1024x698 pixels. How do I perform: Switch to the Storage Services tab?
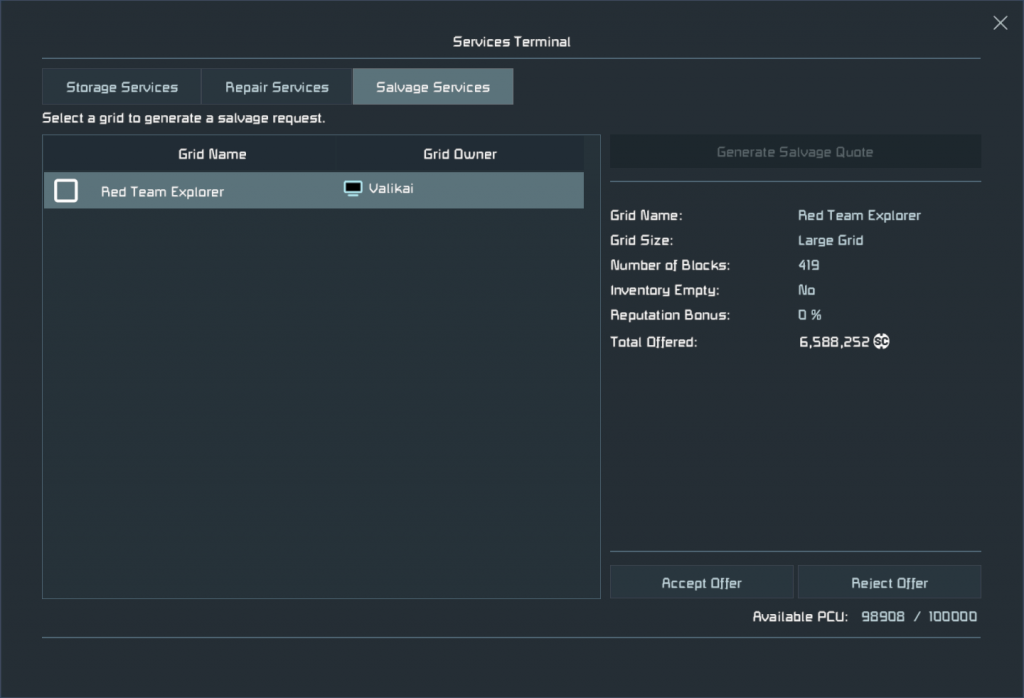point(122,87)
